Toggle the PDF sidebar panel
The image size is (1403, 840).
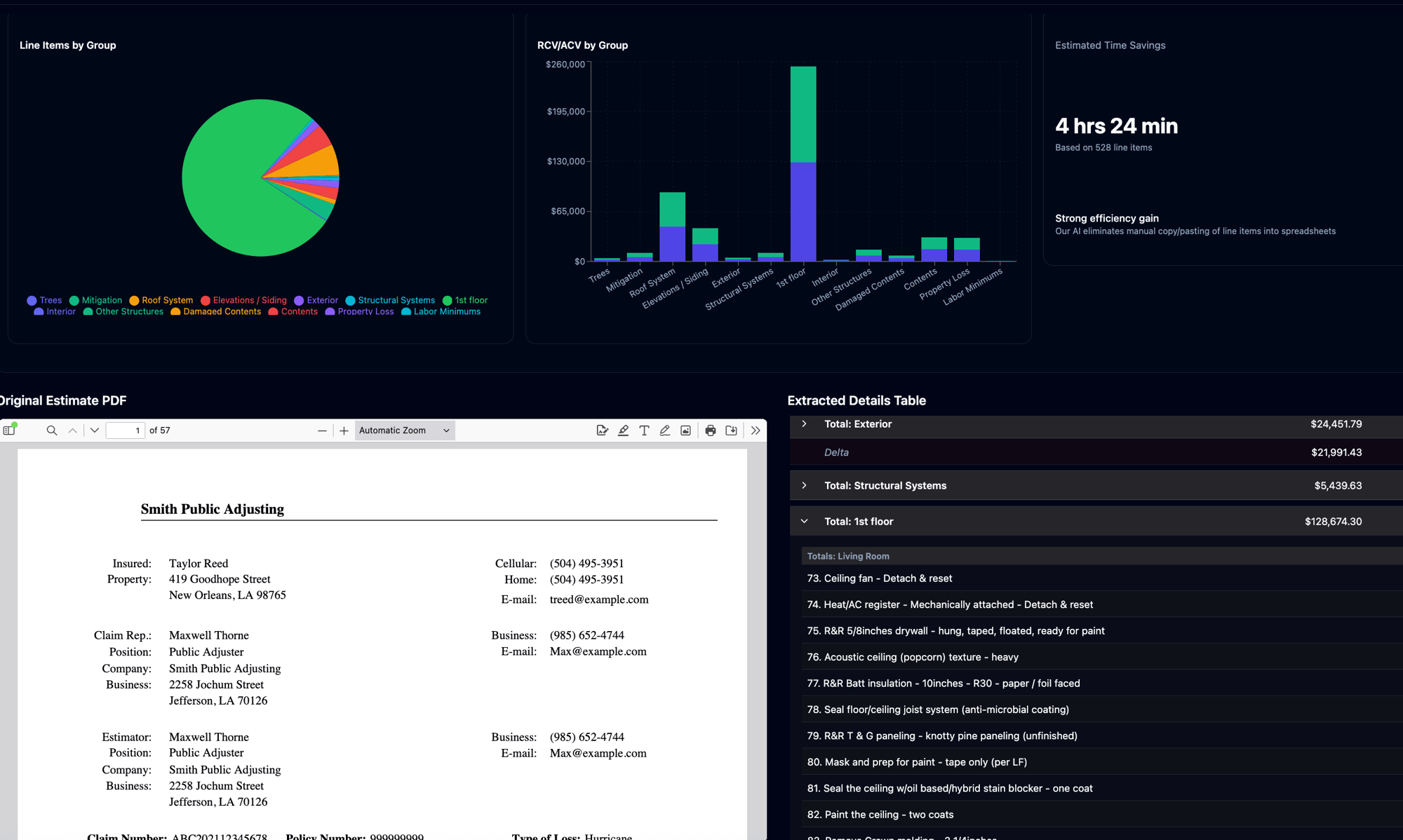coord(10,430)
